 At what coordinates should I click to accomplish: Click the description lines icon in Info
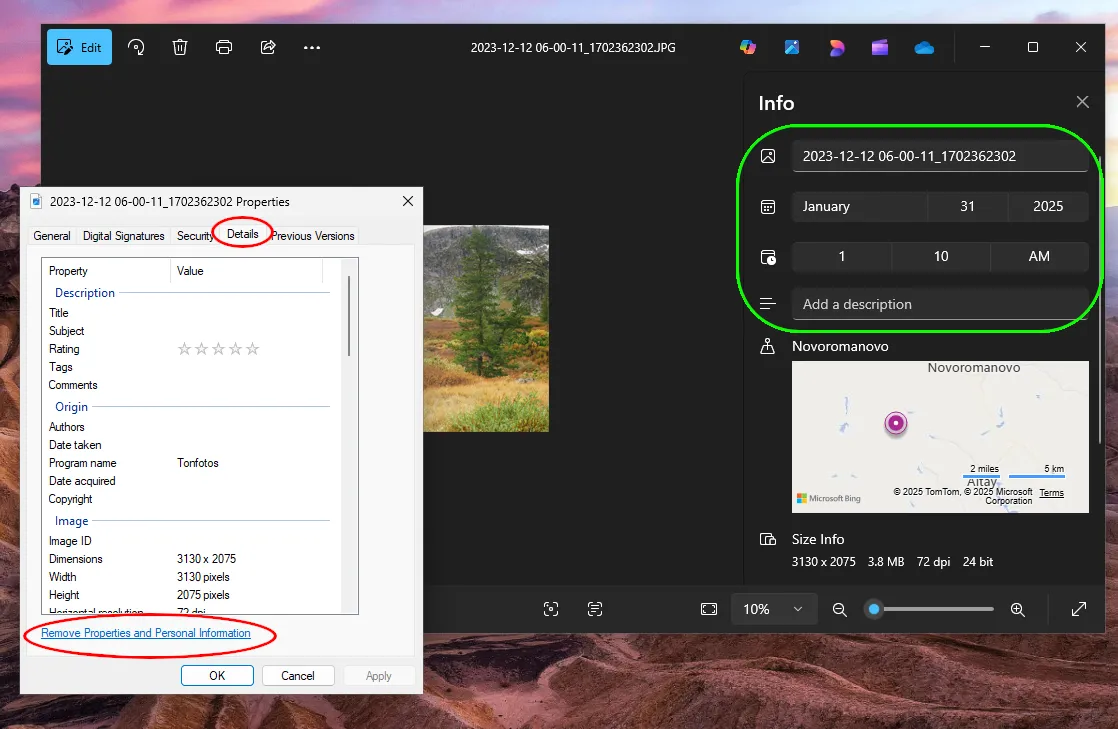click(768, 304)
